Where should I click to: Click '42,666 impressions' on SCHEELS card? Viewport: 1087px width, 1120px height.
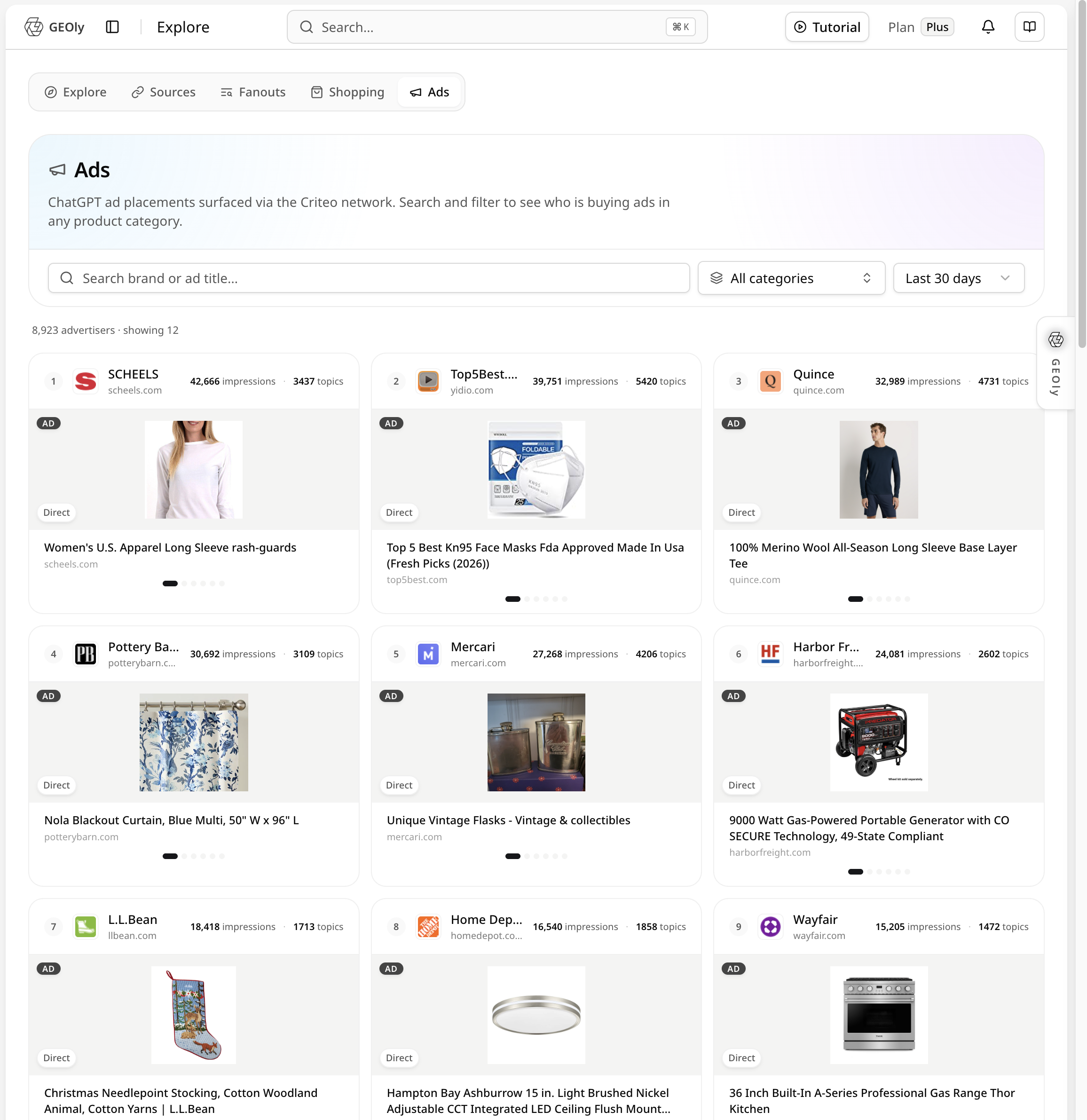pos(233,381)
